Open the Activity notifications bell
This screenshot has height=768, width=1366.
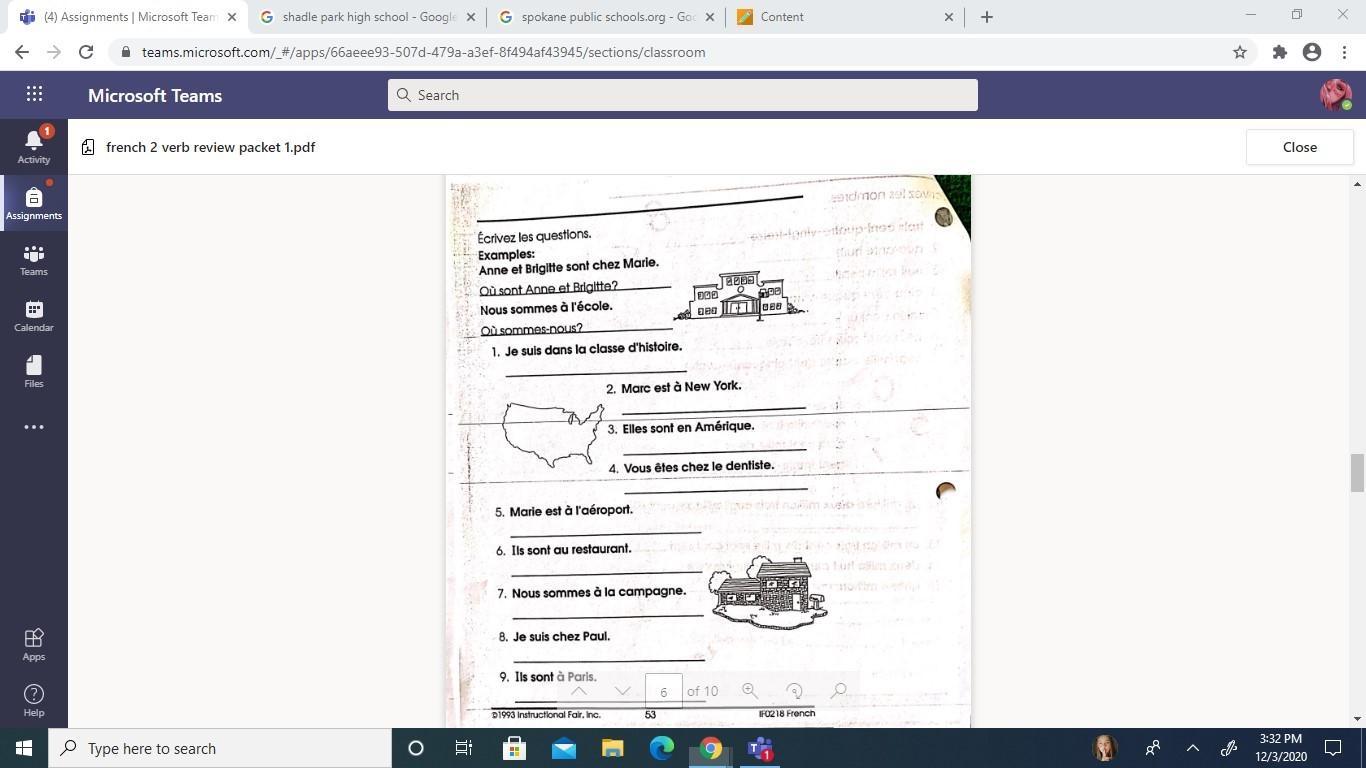[x=34, y=146]
